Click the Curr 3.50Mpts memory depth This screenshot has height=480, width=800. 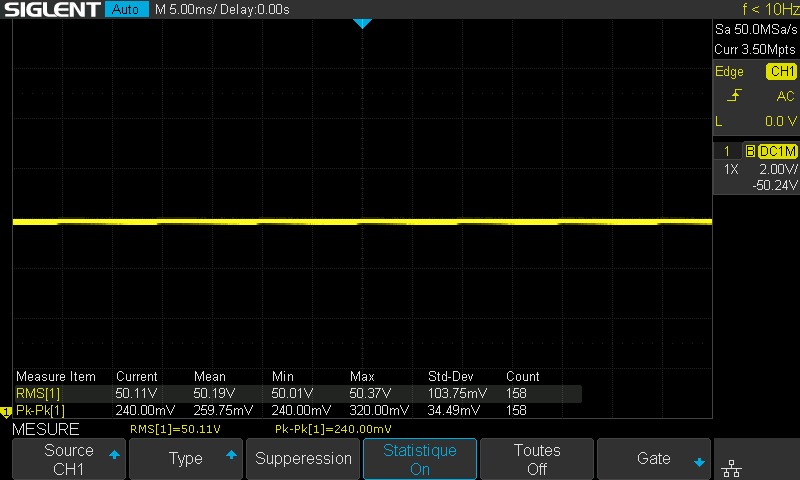[755, 49]
